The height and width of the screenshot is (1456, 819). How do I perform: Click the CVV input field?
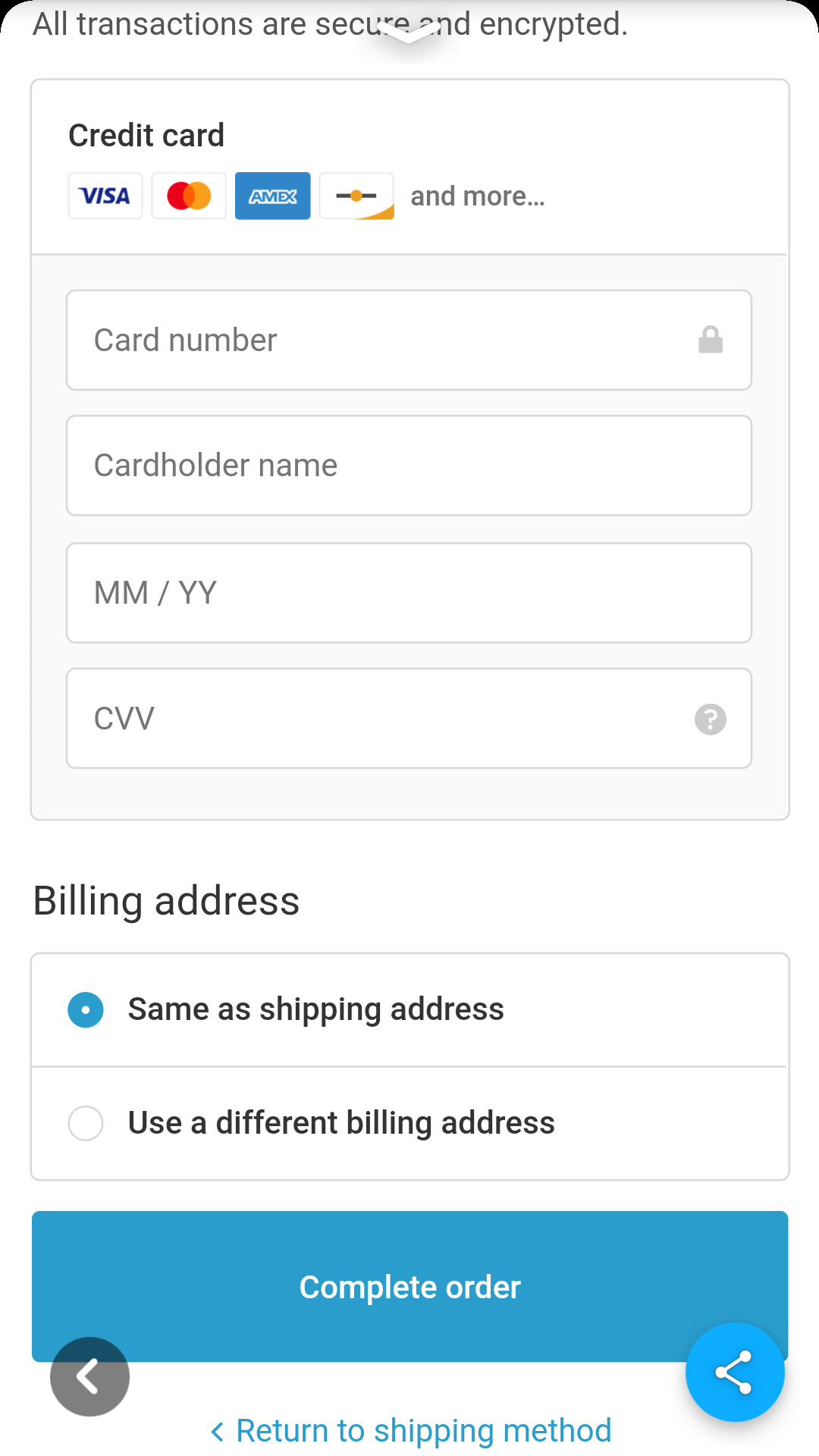(x=379, y=719)
